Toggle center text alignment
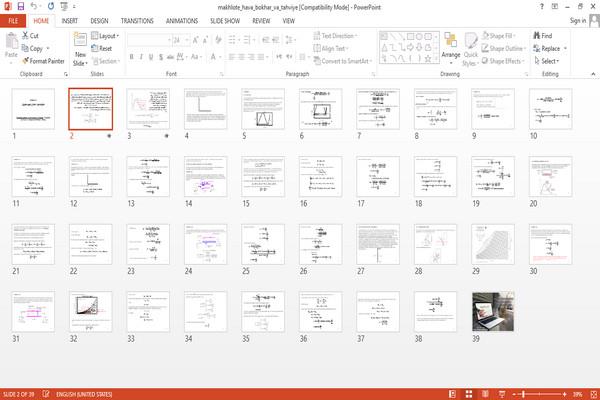600x400 pixels. [x=241, y=57]
